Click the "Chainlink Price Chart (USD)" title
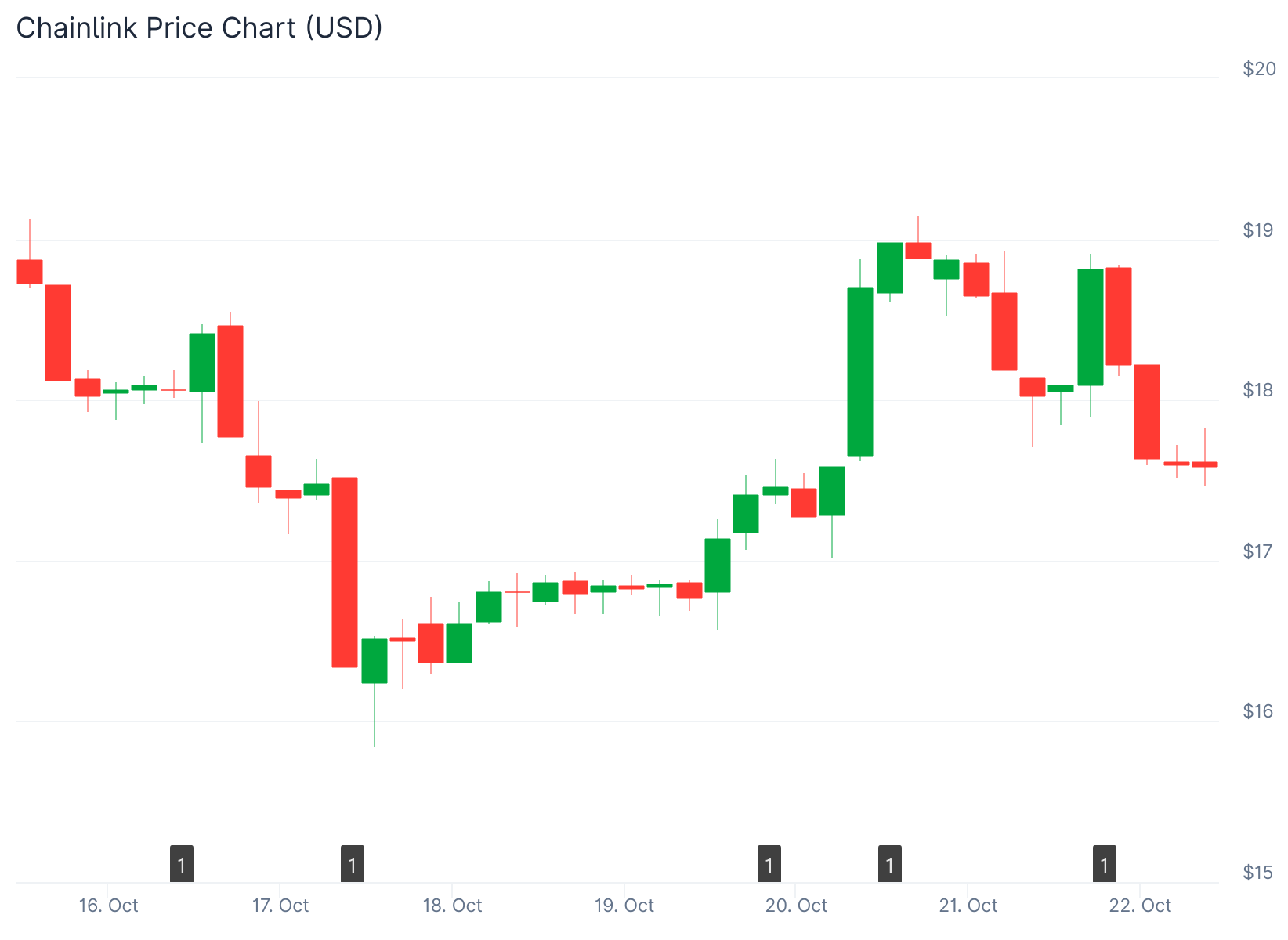 coord(199,28)
